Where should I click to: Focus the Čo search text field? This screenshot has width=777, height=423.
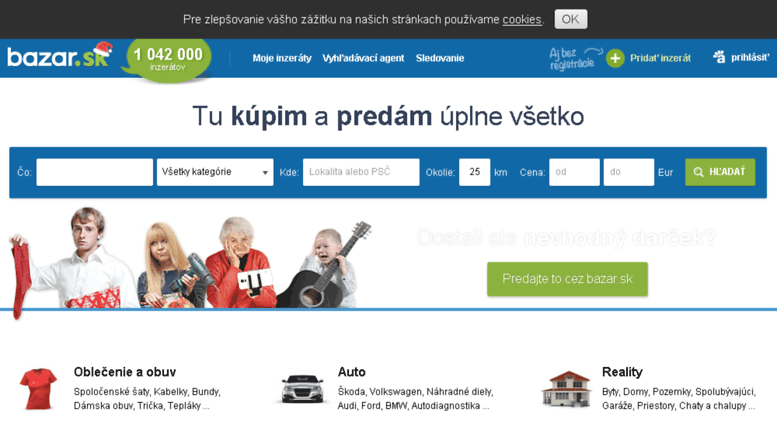tap(95, 172)
